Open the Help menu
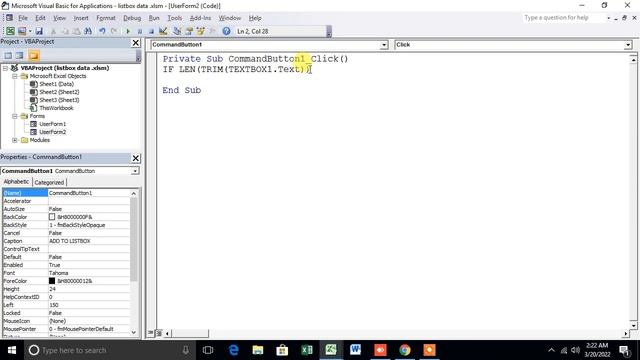Screen dimensions: 640x360 255,18
